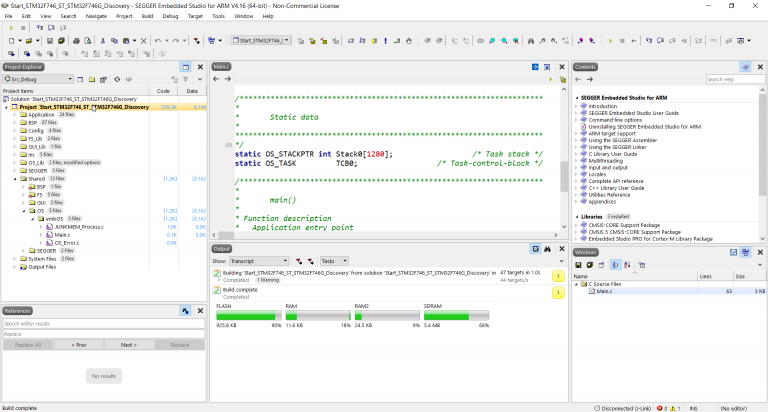Viewport: 768px width, 412px height.
Task: Select the Main.c editor tab
Action: coord(221,66)
